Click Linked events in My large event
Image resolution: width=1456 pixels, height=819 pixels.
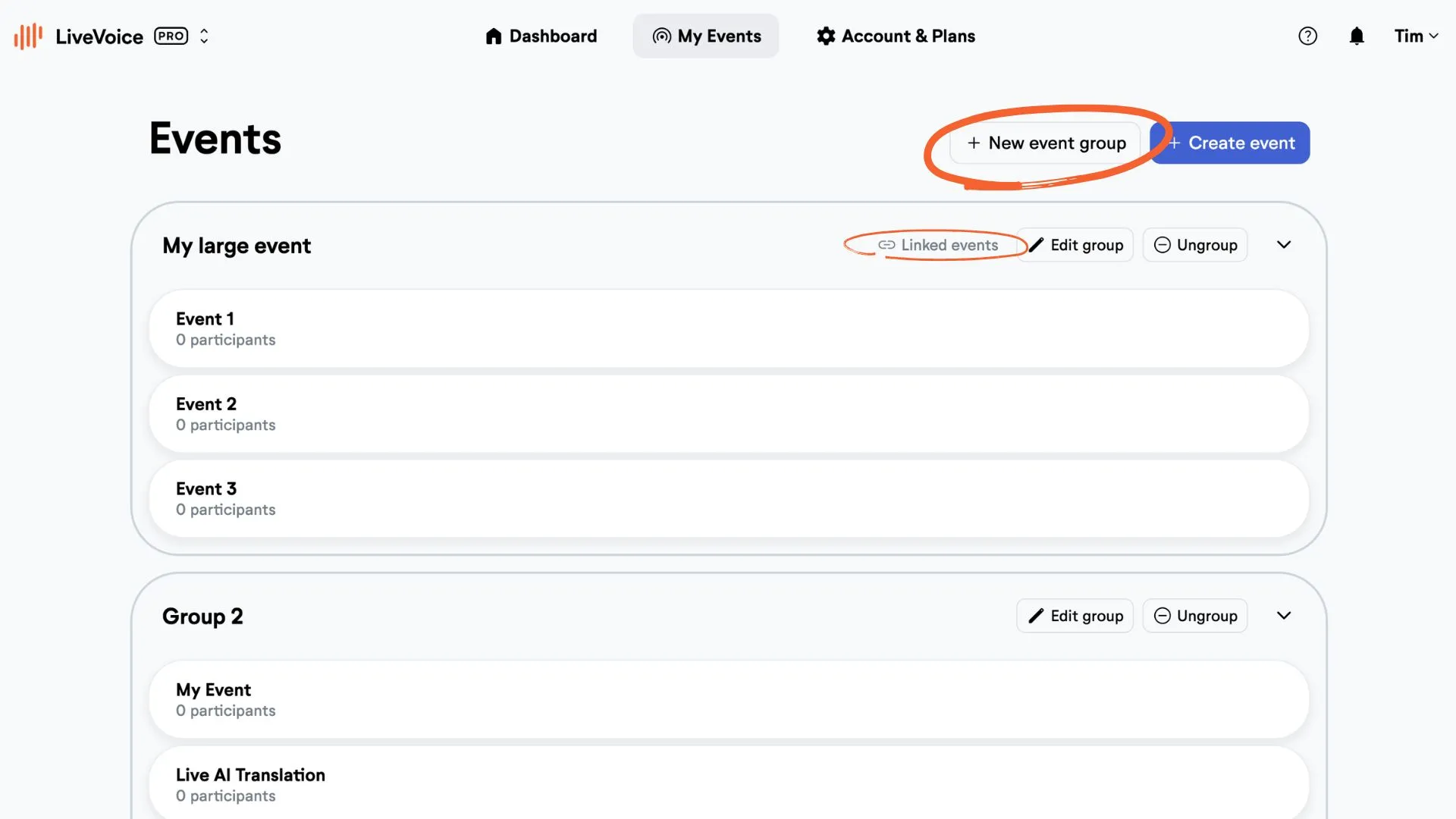click(x=938, y=245)
